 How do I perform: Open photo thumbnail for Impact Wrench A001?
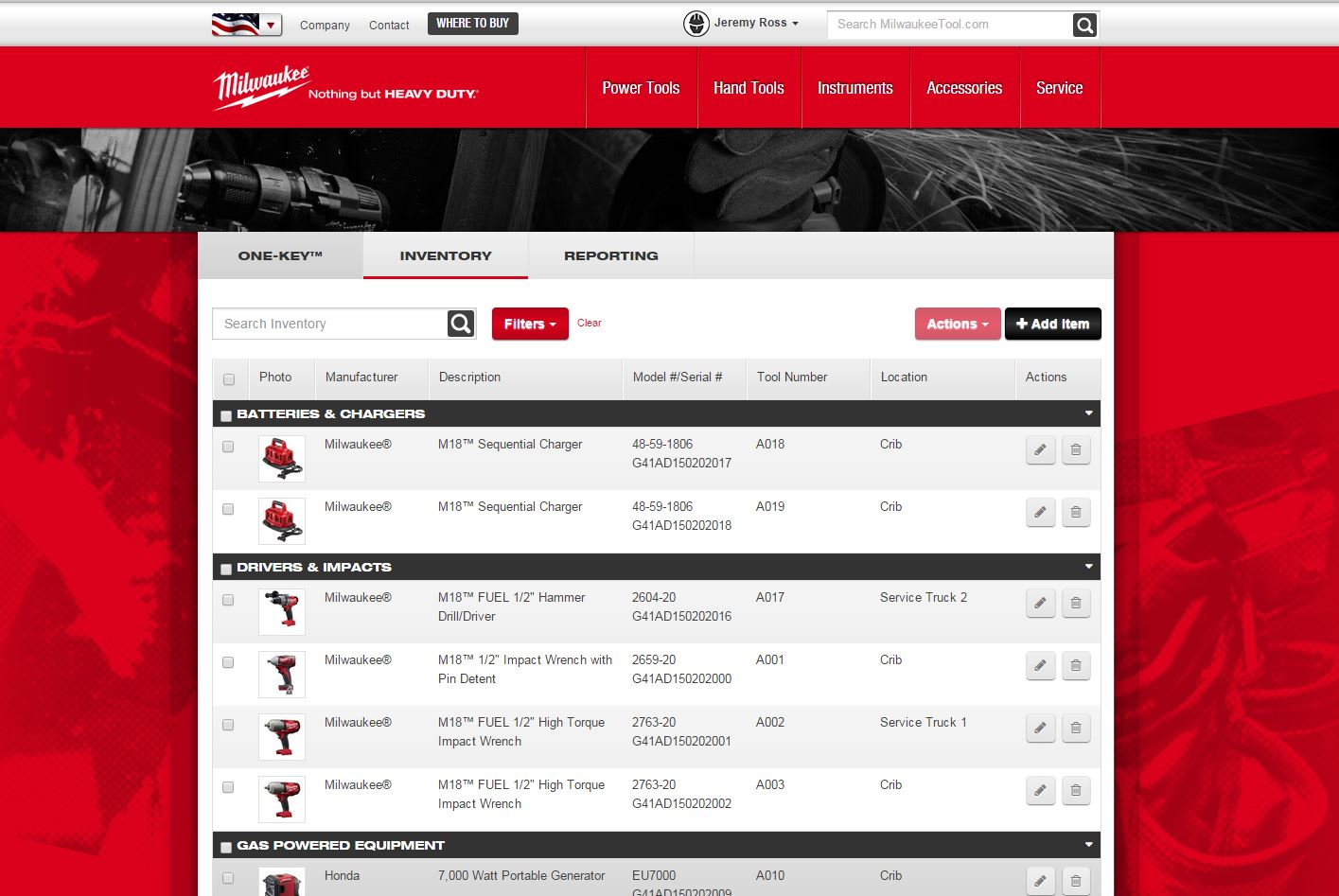pos(282,675)
